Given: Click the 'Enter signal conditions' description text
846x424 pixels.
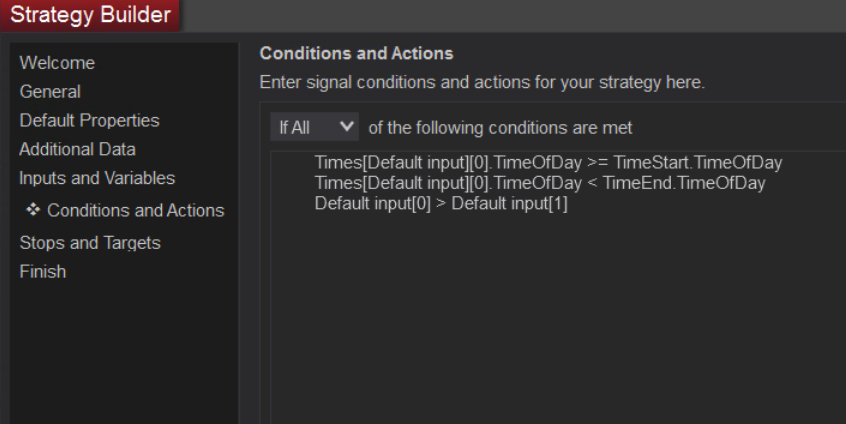Looking at the screenshot, I should 482,82.
